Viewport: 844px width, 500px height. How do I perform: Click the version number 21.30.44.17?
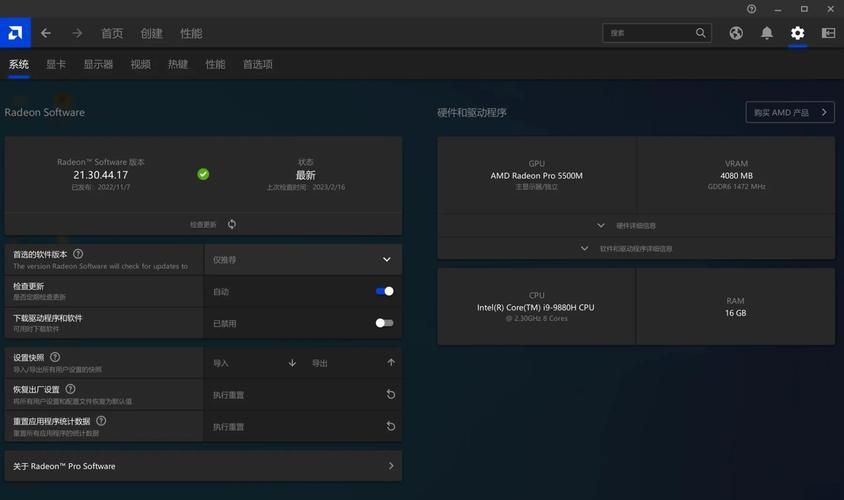(101, 175)
